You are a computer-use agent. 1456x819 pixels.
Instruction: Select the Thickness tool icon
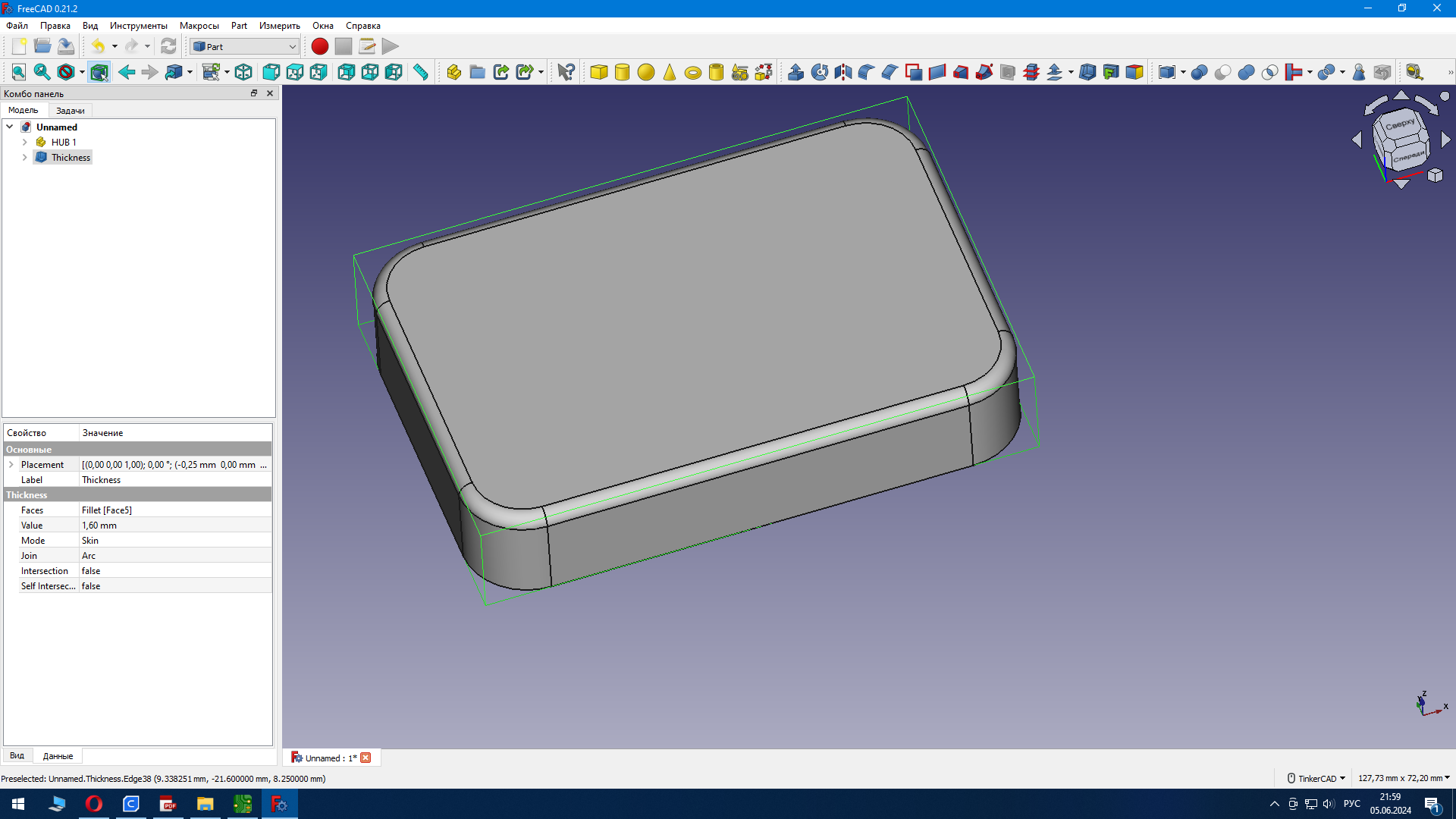pos(1087,72)
